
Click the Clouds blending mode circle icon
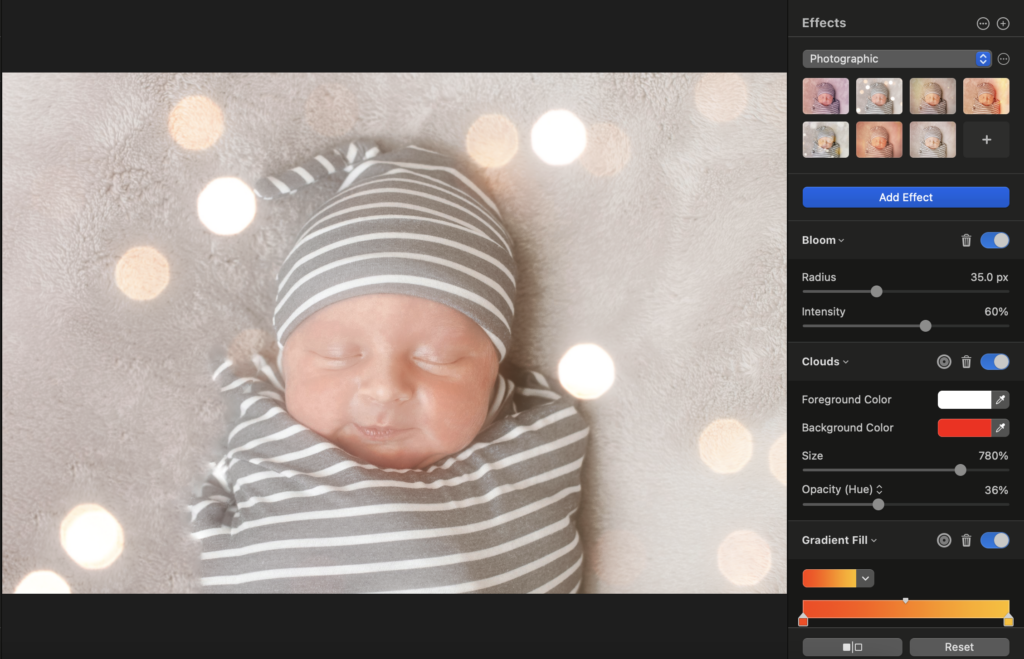pyautogui.click(x=944, y=362)
